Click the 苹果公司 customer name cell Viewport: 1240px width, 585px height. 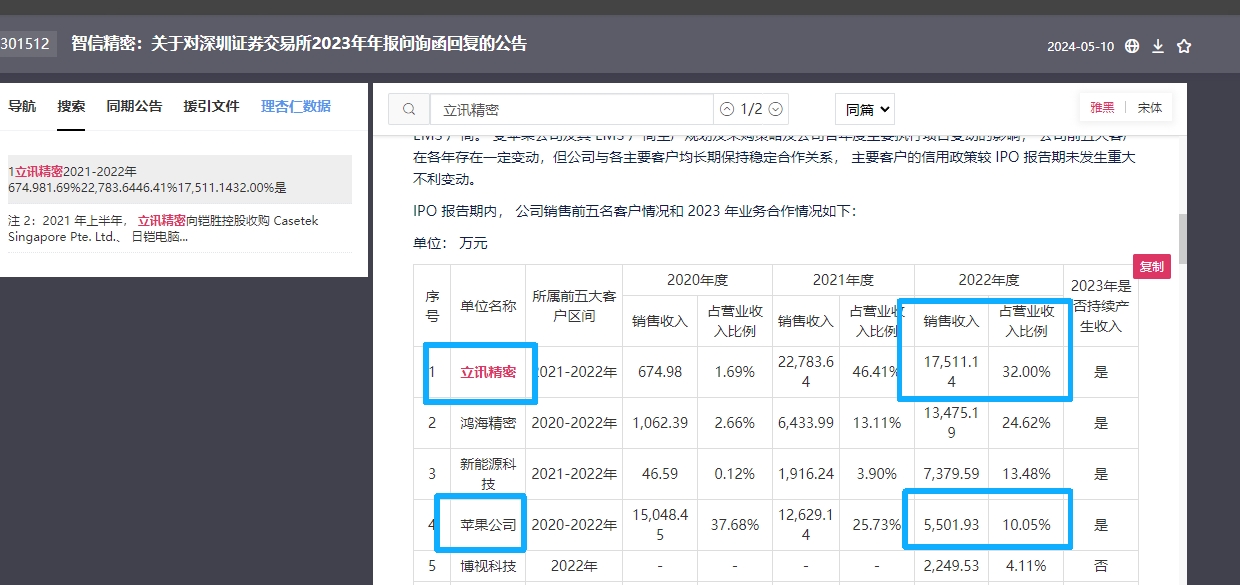pyautogui.click(x=488, y=525)
